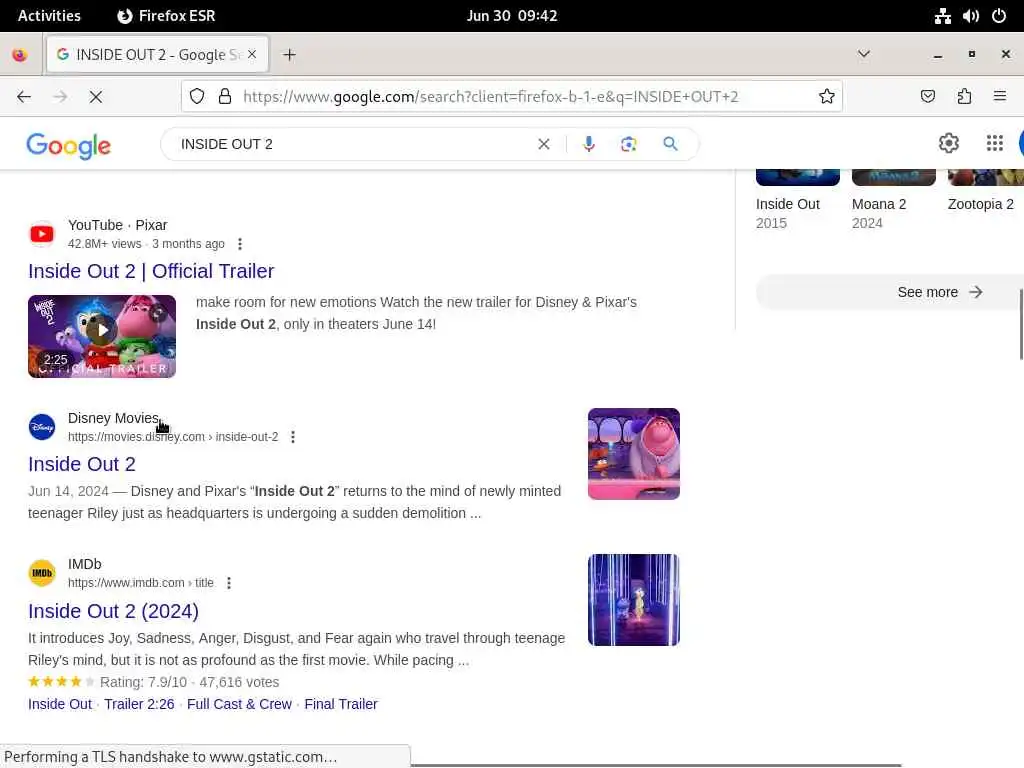Image resolution: width=1024 pixels, height=768 pixels.
Task: Open the tracking protection shield icon
Action: (197, 97)
